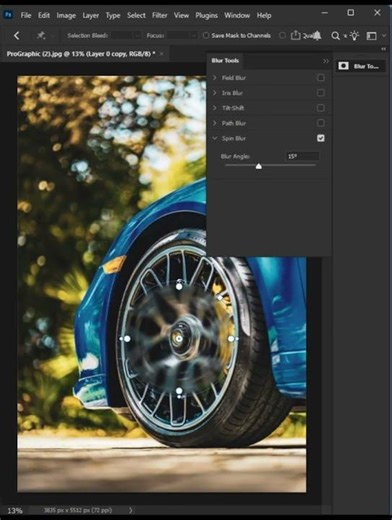Click the lightbulb discover icon
Image resolution: width=392 pixels, height=520 pixels.
(x=354, y=35)
